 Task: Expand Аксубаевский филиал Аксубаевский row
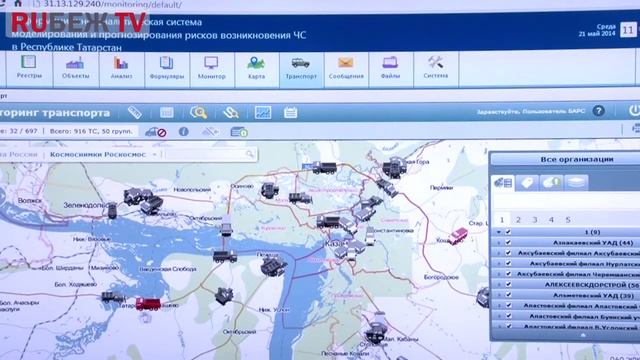pyautogui.click(x=499, y=253)
